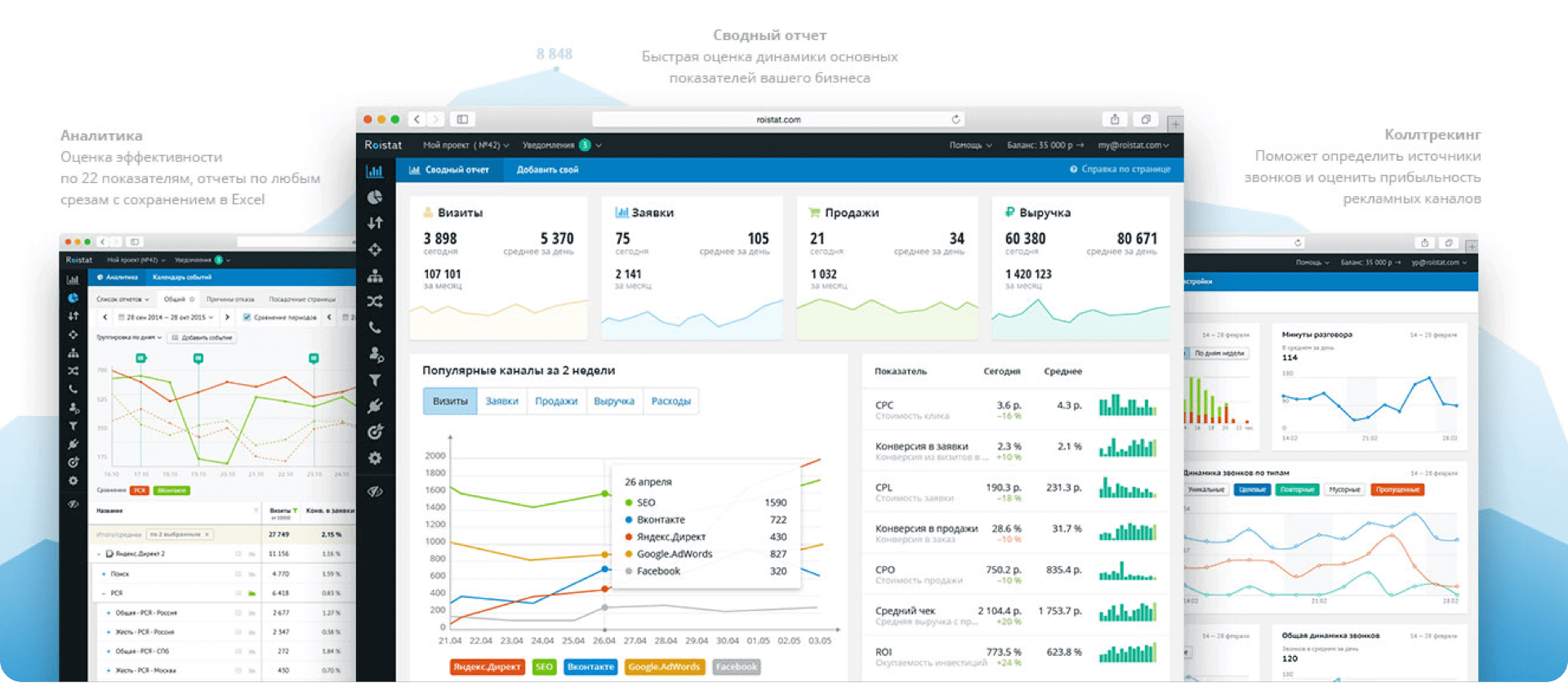1568x683 pixels.
Task: Click the phone icon in left window sidebar
Action: tap(73, 389)
